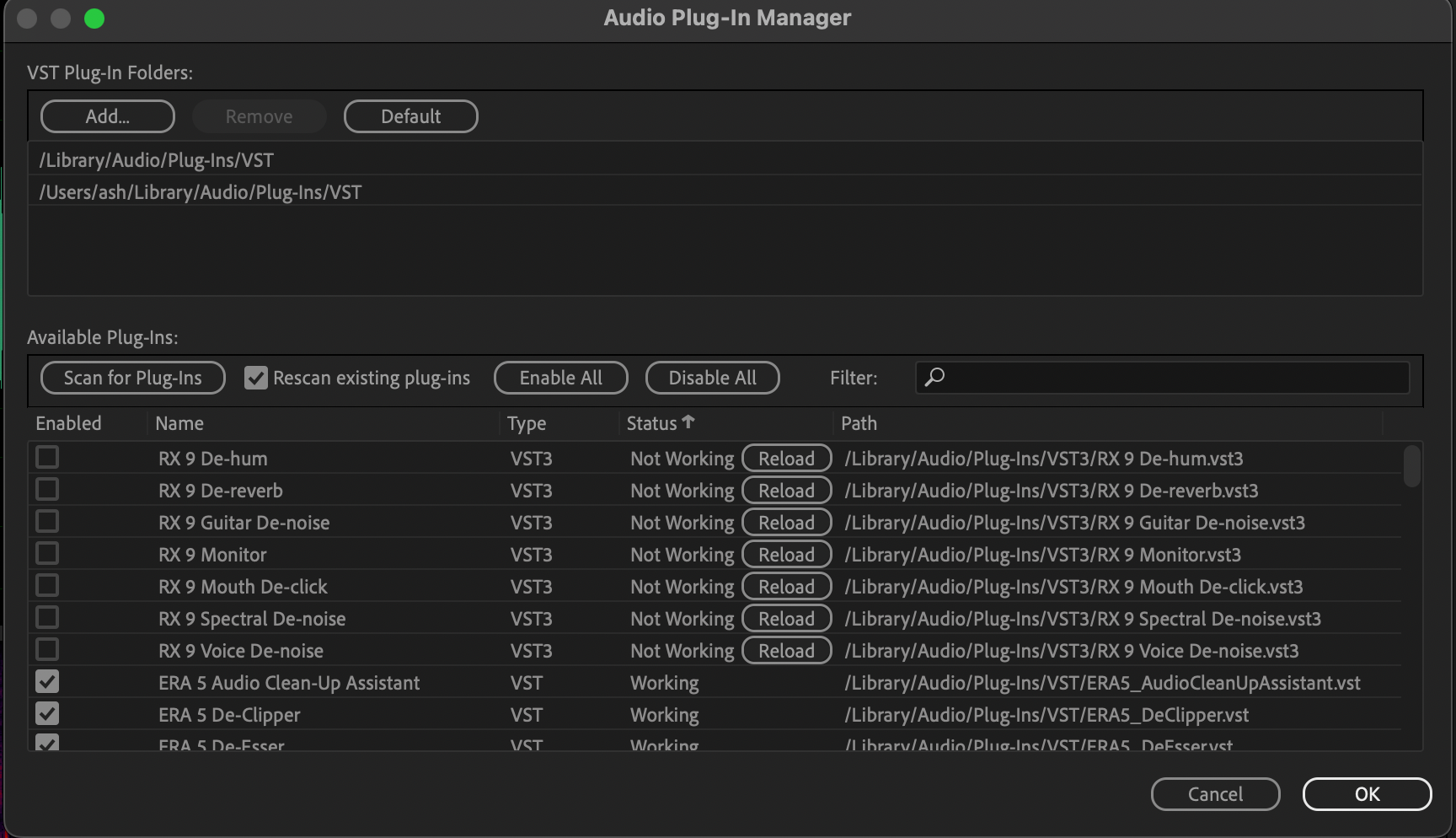Screen dimensions: 1456x838
Task: Select ERA 5 Audio Clean-Up Assistant name
Action: [289, 683]
